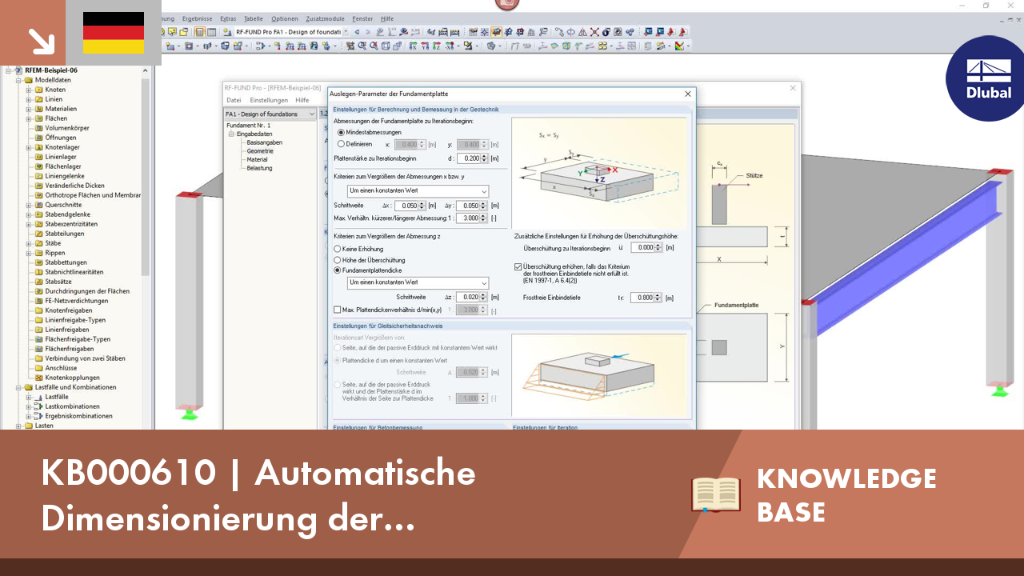Go to previous module case with left arrow
This screenshot has height=576, width=1024.
pyautogui.click(x=357, y=32)
